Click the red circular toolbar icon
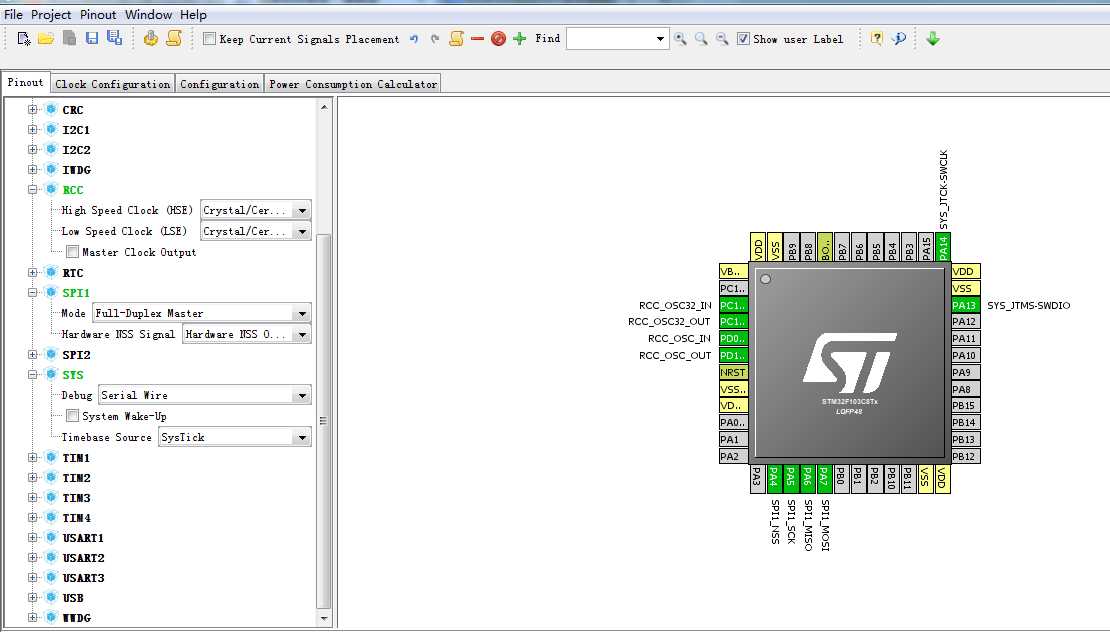This screenshot has width=1110, height=633. coord(498,39)
